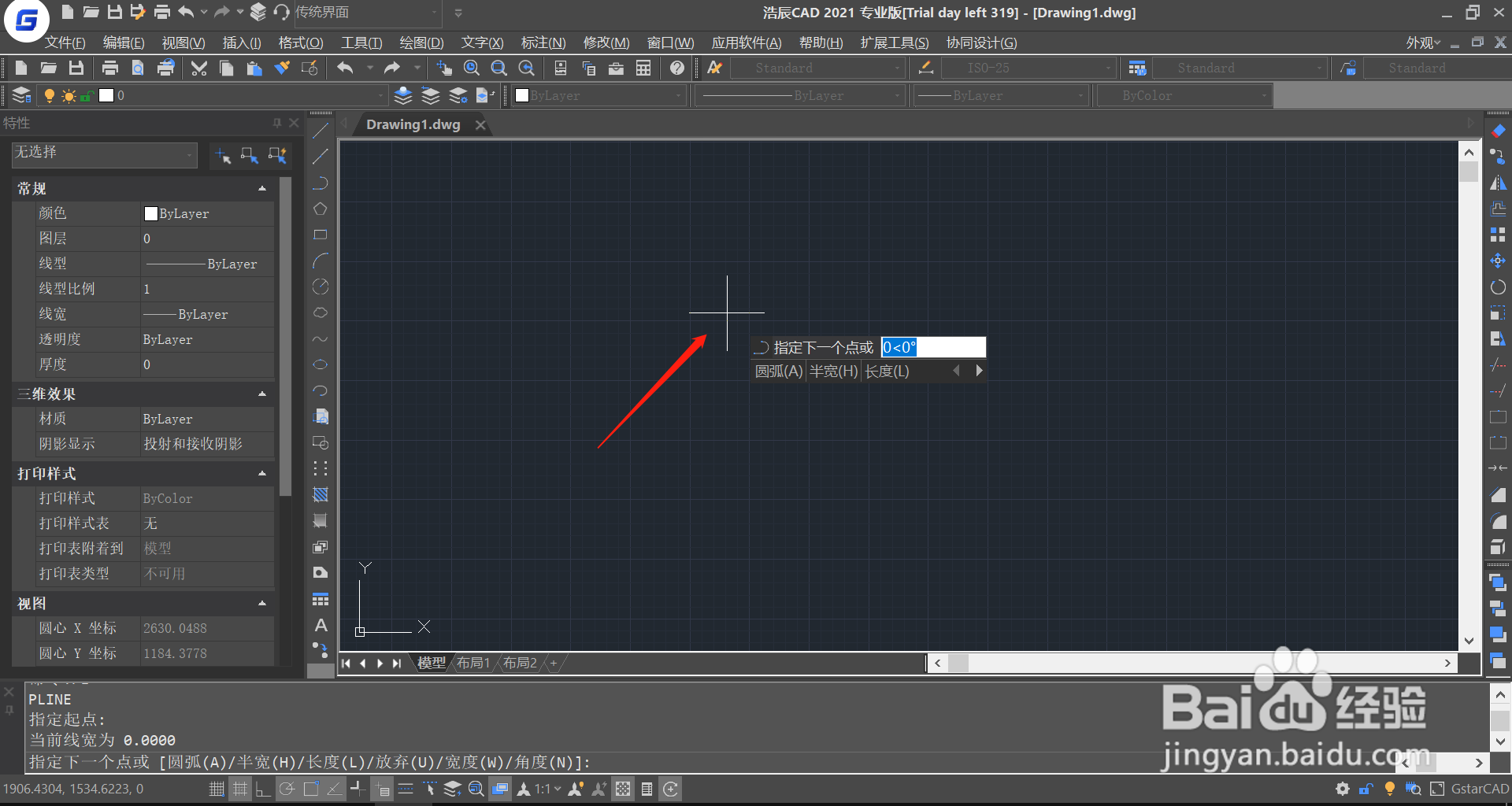Click the Plot print icon in the toolbar
The height and width of the screenshot is (806, 1512).
pos(110,68)
